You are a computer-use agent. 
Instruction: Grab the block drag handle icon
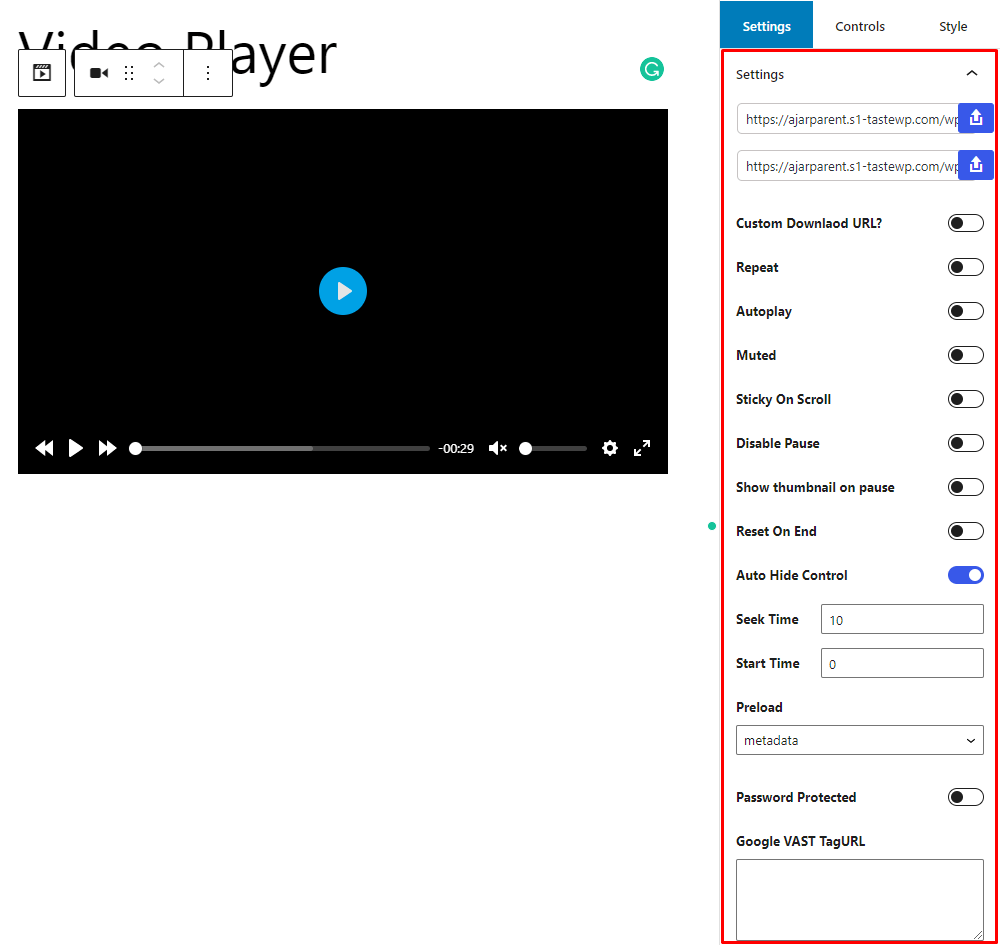(128, 72)
